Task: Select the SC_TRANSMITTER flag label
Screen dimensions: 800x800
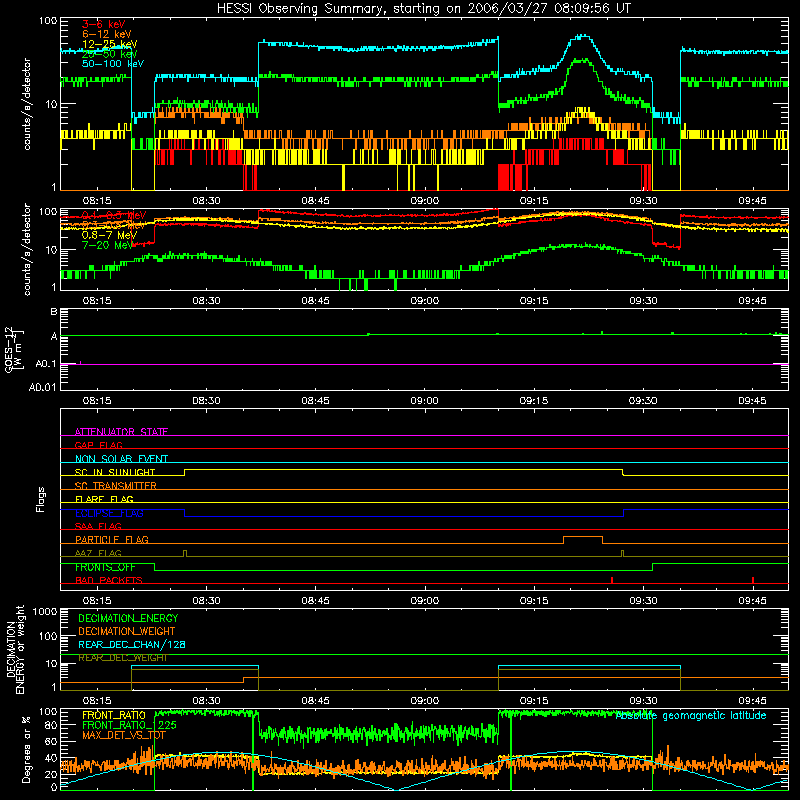Action: [116, 486]
